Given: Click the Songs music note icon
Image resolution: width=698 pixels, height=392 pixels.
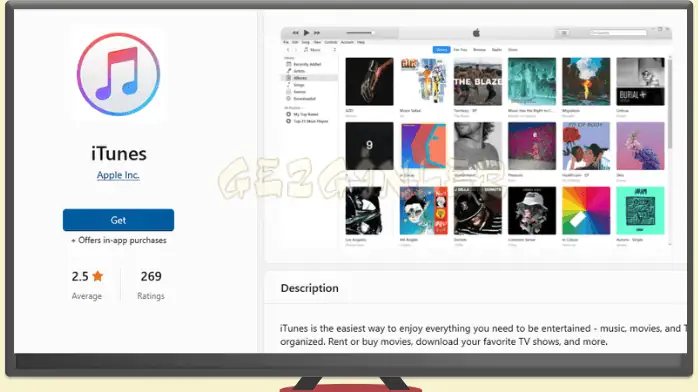Looking at the screenshot, I should (288, 85).
